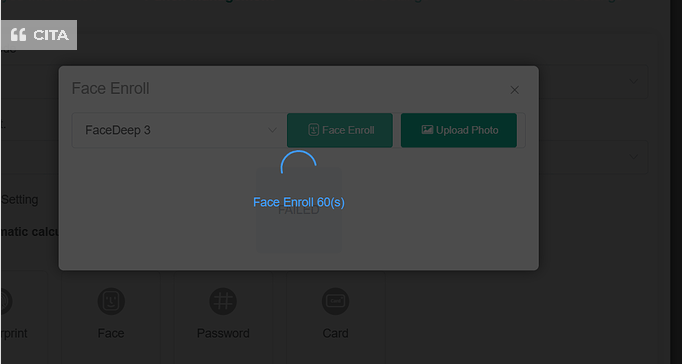
Task: Select the Password hash icon
Action: 223,301
